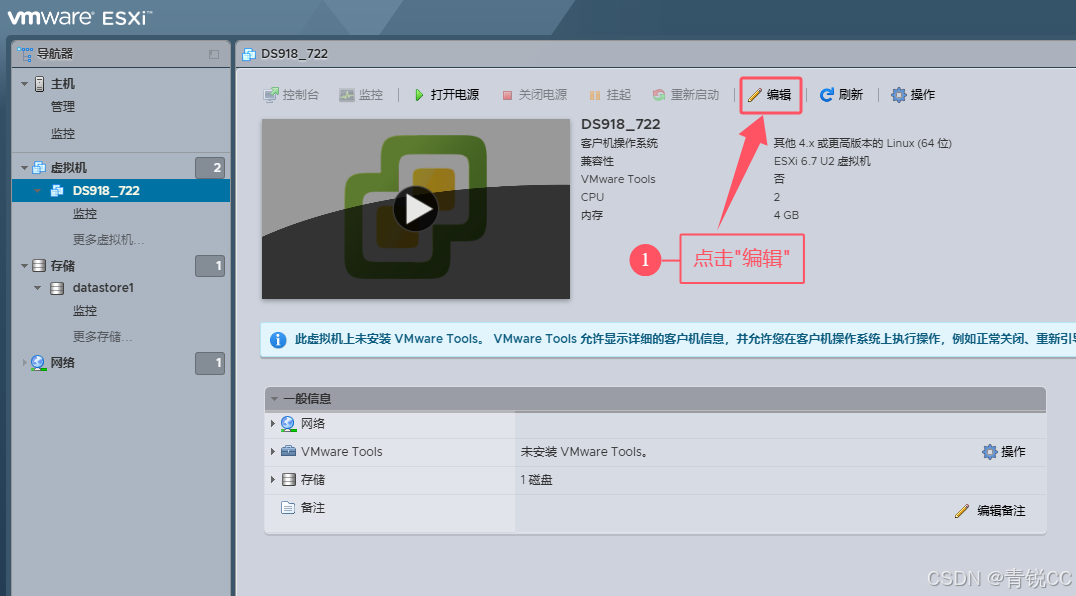Click the virtual machines (虚拟机) icon in navigator
The width and height of the screenshot is (1076, 596).
tap(39, 167)
